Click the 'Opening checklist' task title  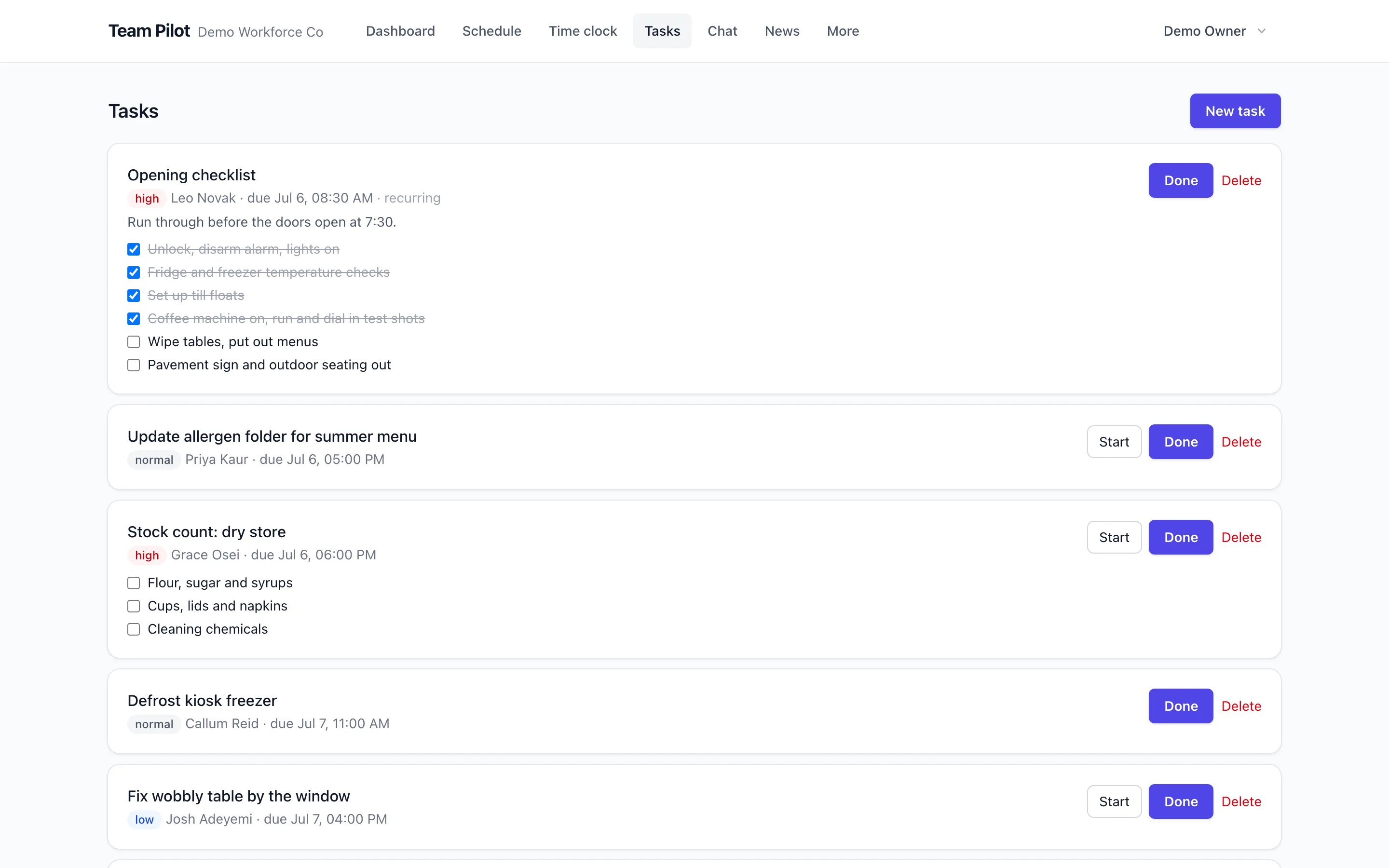pyautogui.click(x=191, y=175)
